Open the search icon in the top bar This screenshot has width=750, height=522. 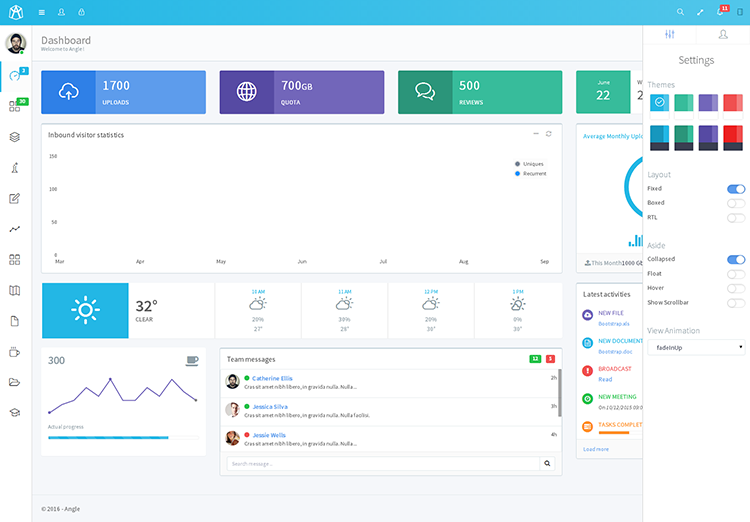[x=680, y=12]
